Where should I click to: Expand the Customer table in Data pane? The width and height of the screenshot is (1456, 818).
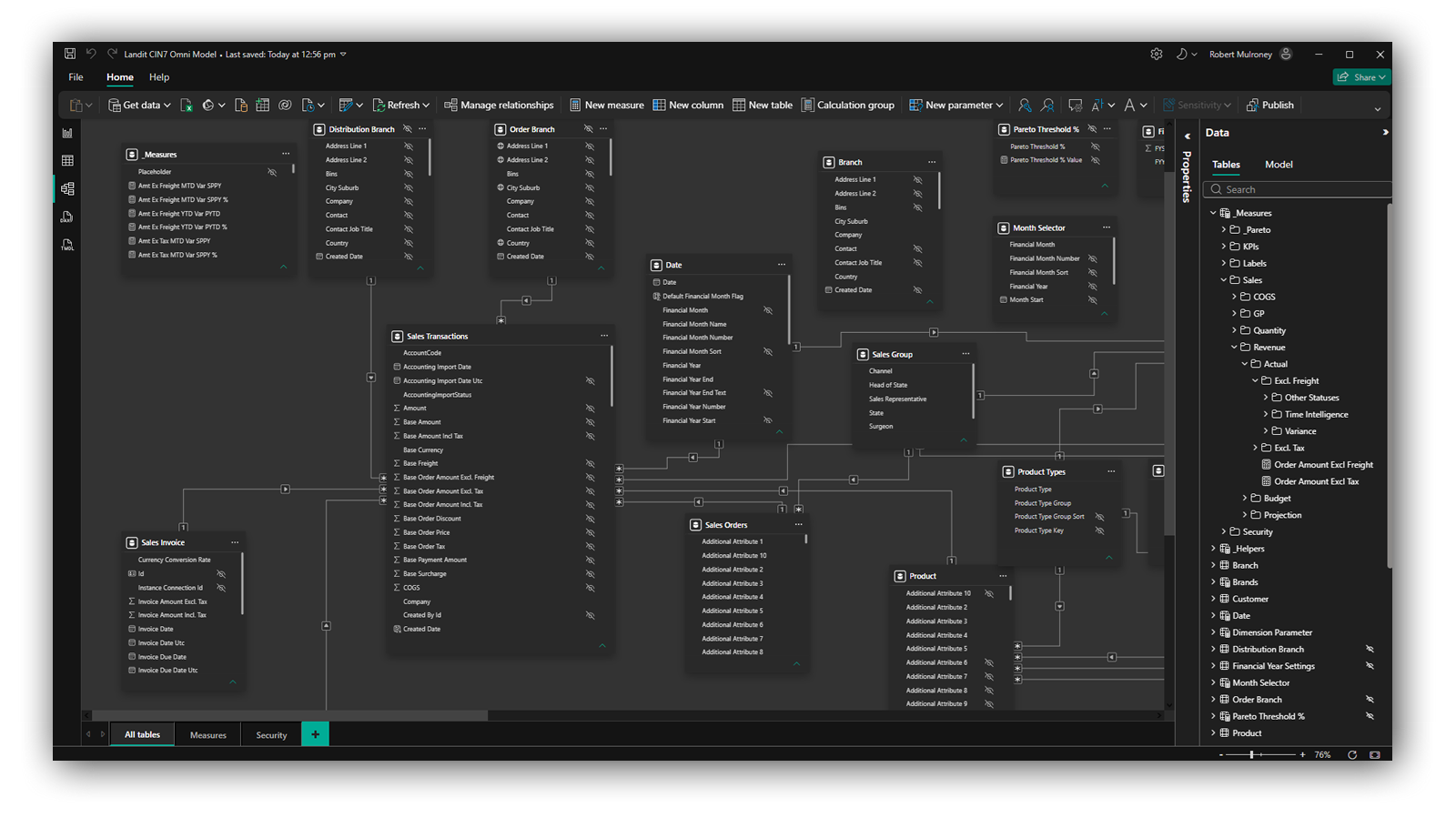[1213, 599]
